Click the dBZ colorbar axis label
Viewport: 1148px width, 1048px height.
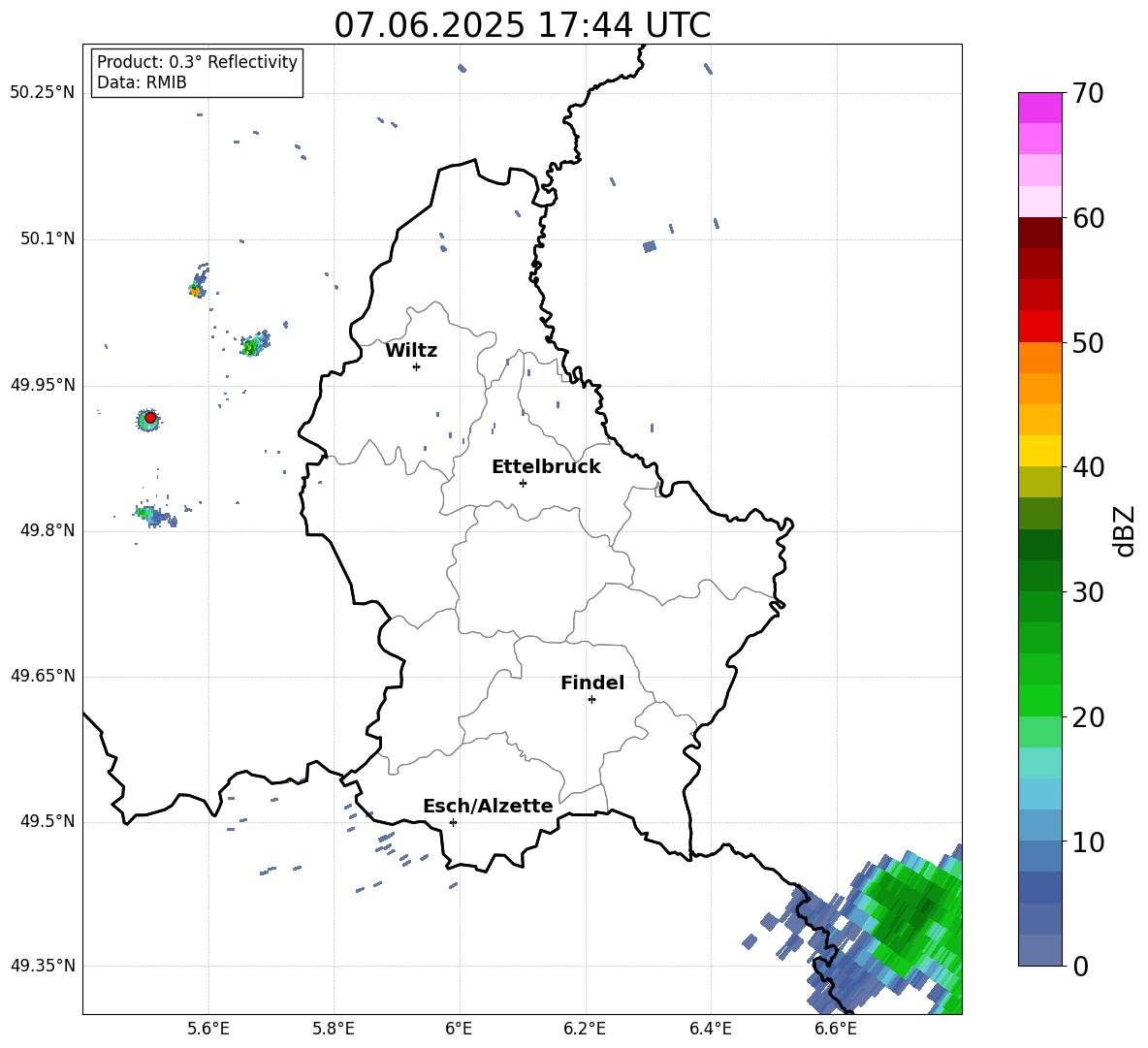[x=1124, y=530]
